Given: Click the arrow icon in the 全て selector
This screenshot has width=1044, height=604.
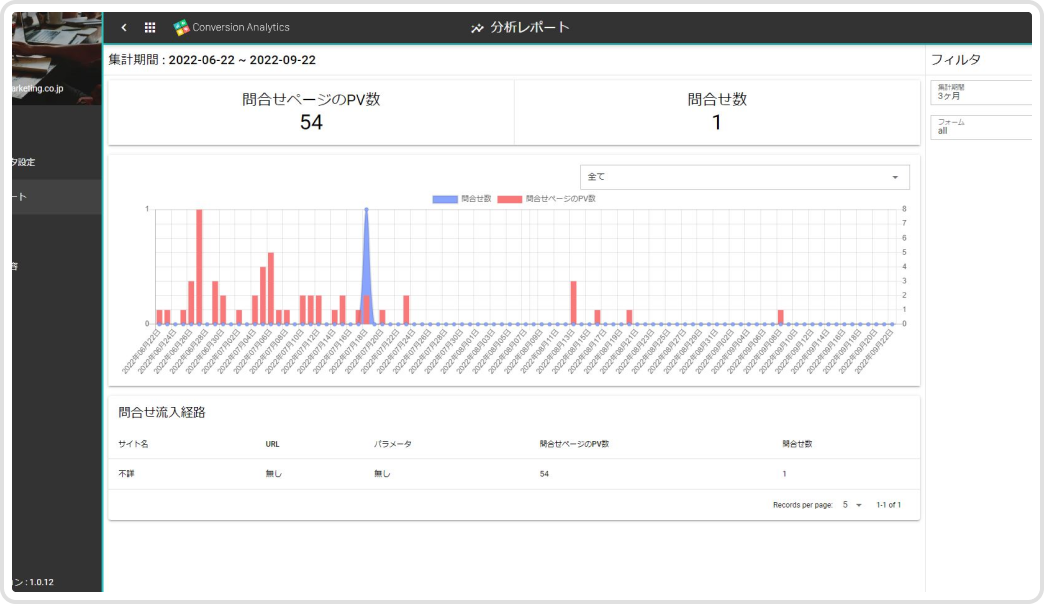Looking at the screenshot, I should click(894, 177).
